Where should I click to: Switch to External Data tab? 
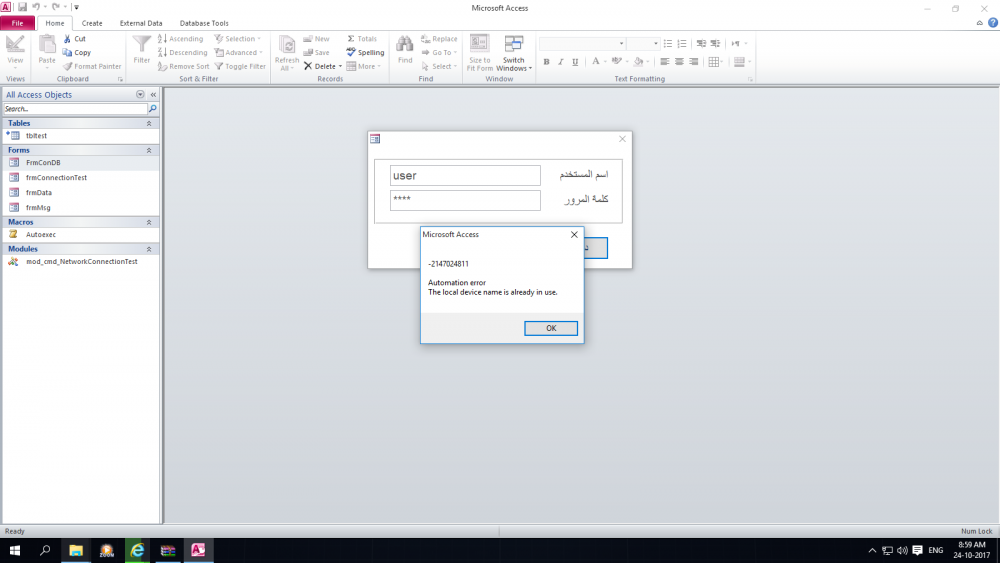141,23
